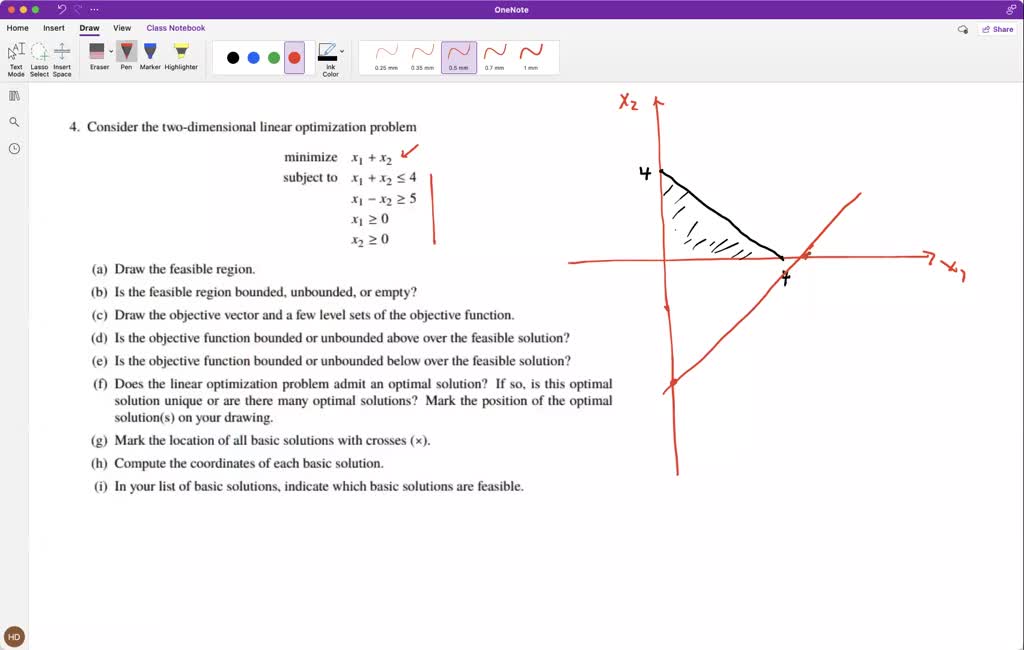
Task: Expand the Ink Color dropdown arrow
Action: tap(342, 51)
